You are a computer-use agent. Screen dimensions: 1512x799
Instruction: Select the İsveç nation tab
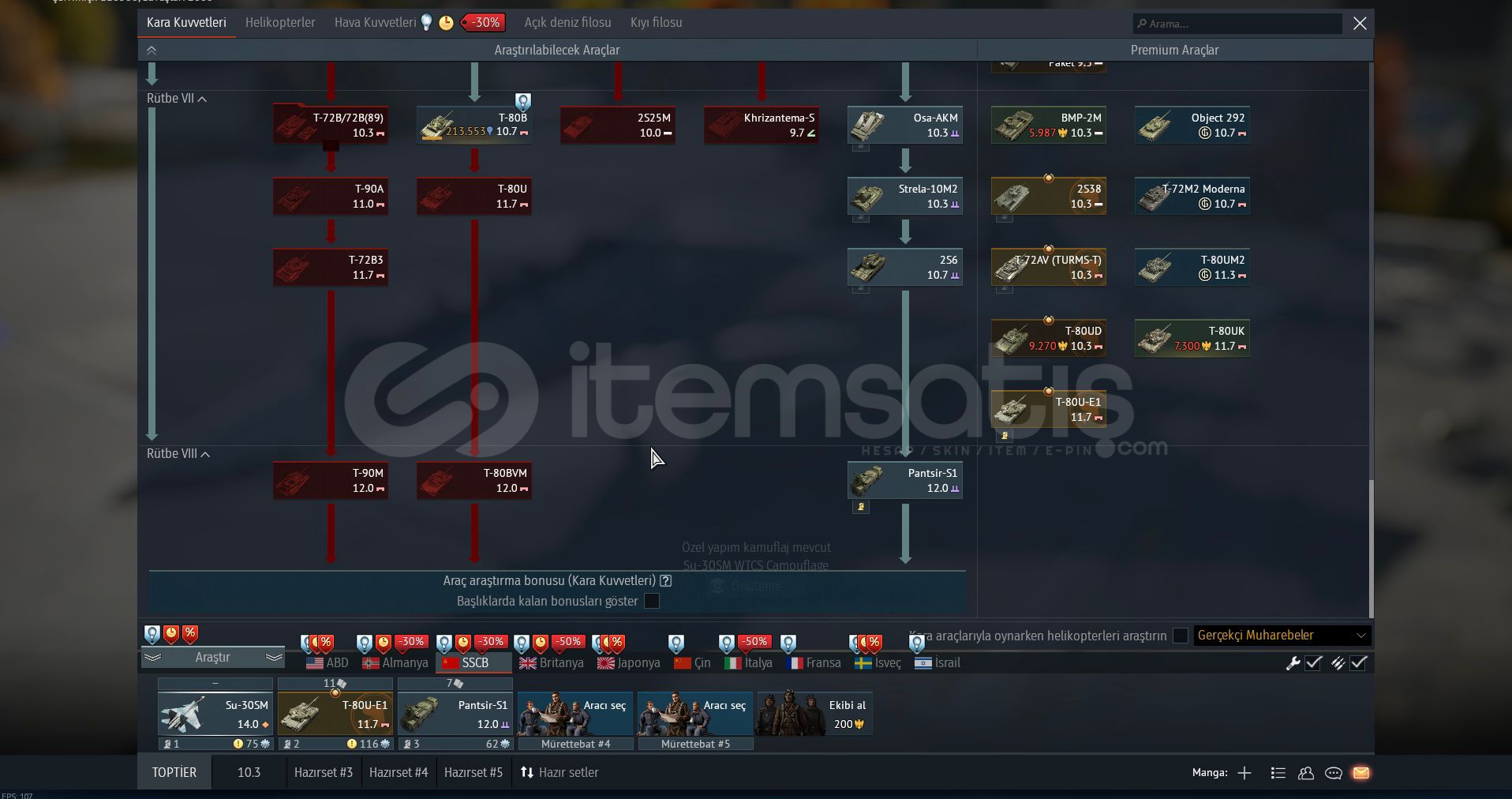[x=878, y=663]
